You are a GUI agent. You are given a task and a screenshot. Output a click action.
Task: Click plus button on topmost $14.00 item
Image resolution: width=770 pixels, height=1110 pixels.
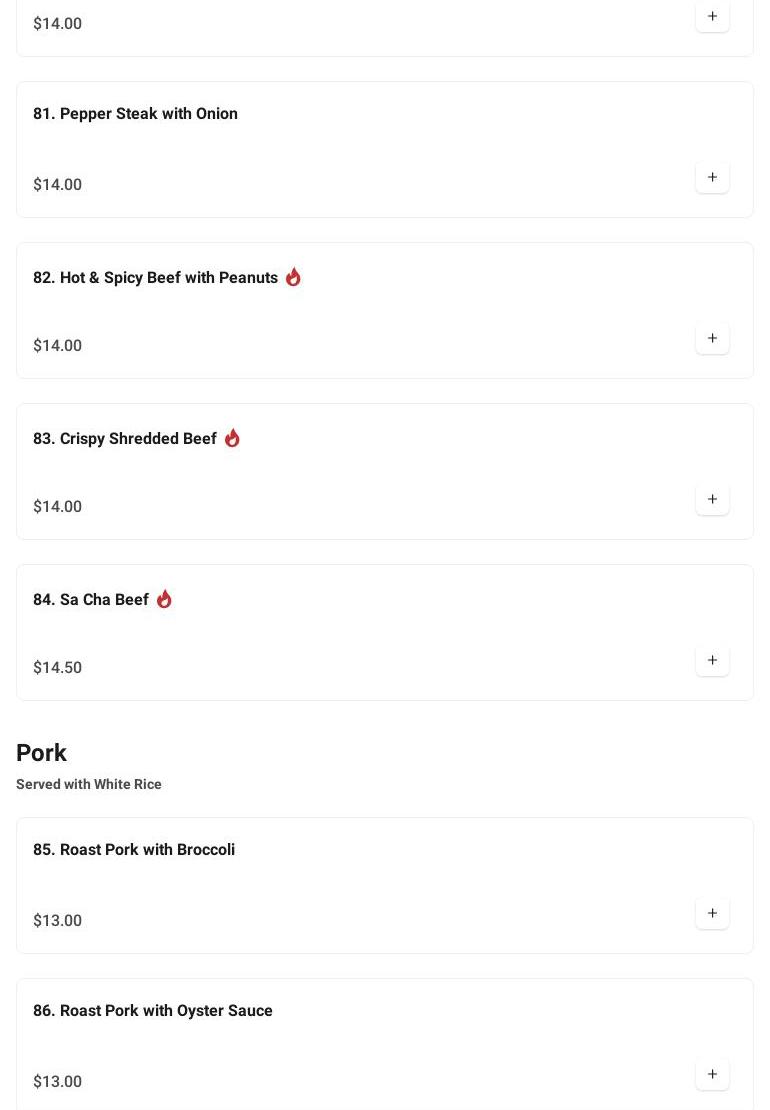point(712,17)
